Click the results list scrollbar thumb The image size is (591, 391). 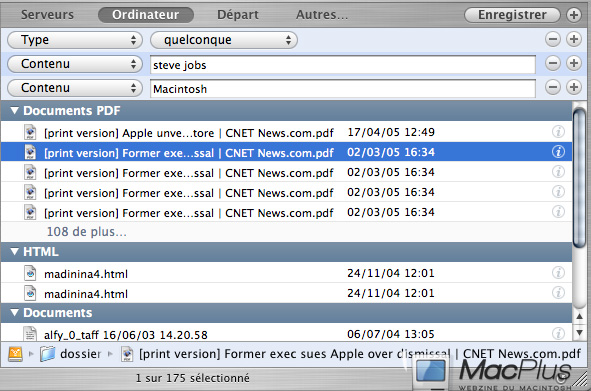coord(579,177)
